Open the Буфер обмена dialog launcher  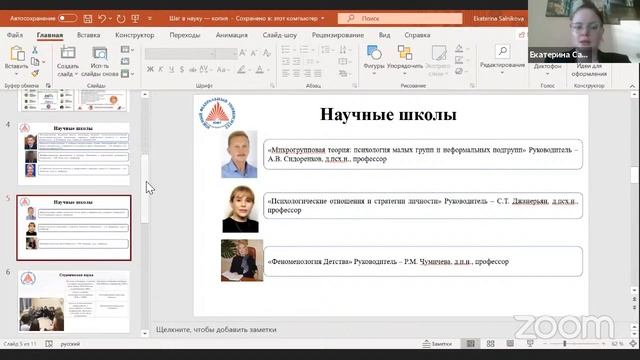tap(48, 85)
